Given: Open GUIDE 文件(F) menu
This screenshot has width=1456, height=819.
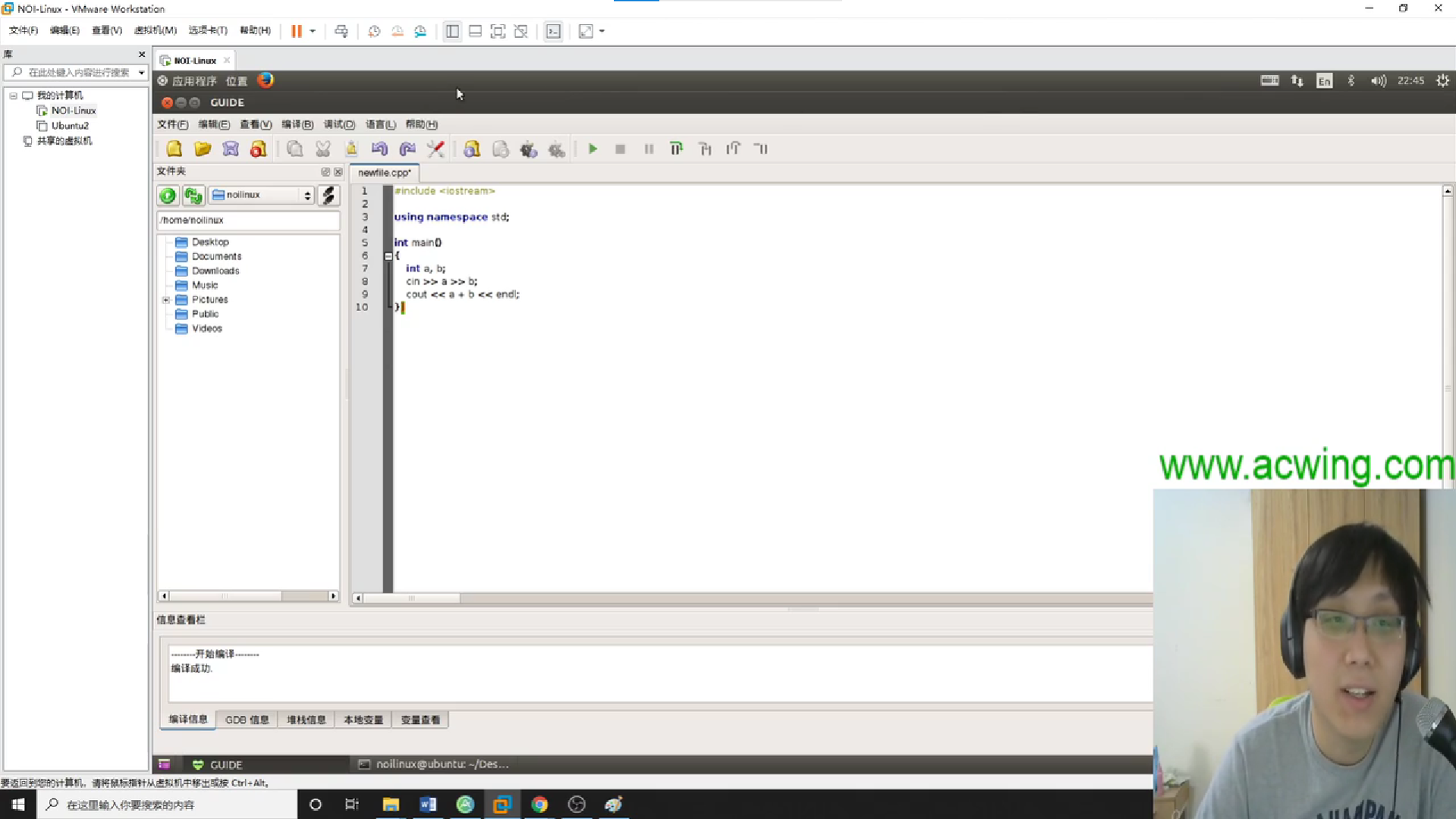Looking at the screenshot, I should (172, 124).
